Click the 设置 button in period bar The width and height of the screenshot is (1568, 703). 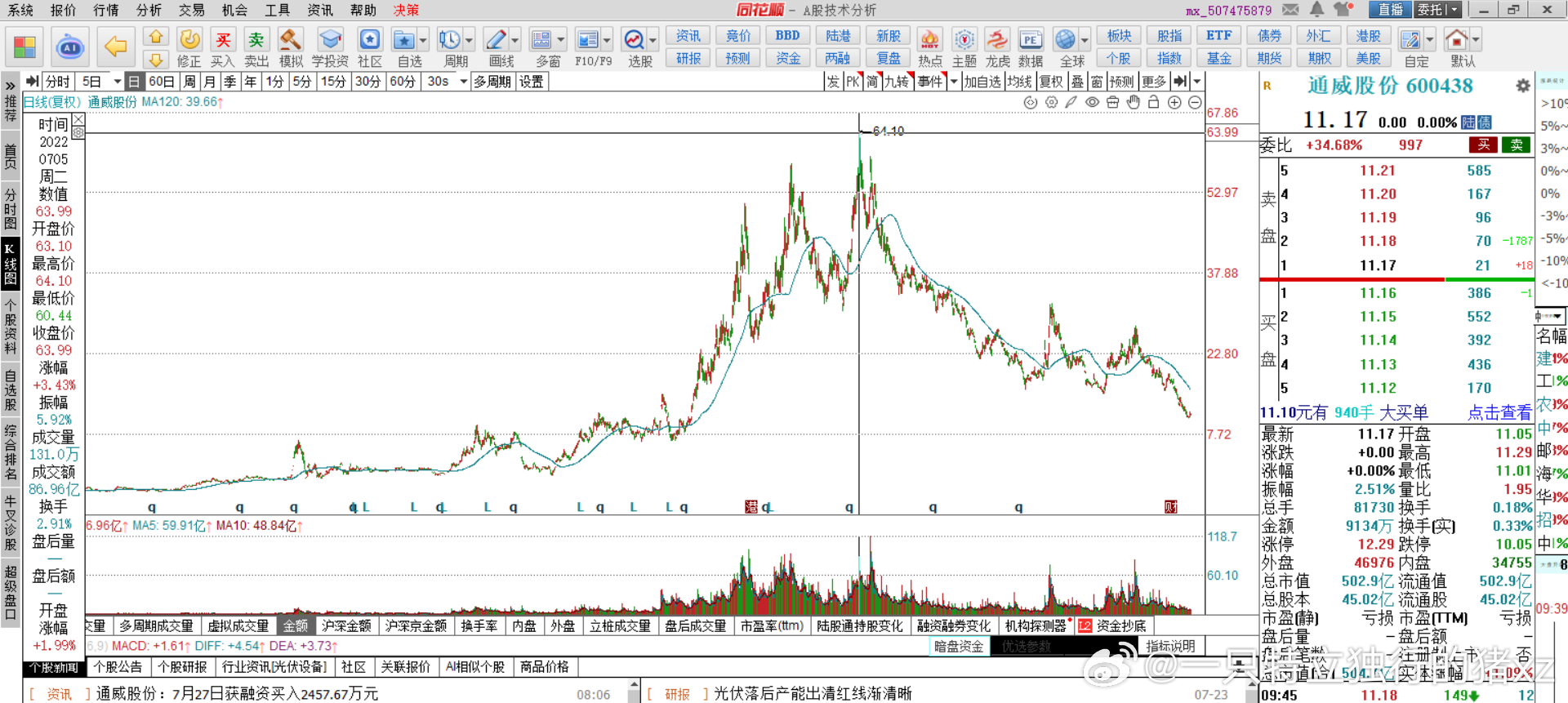point(532,82)
